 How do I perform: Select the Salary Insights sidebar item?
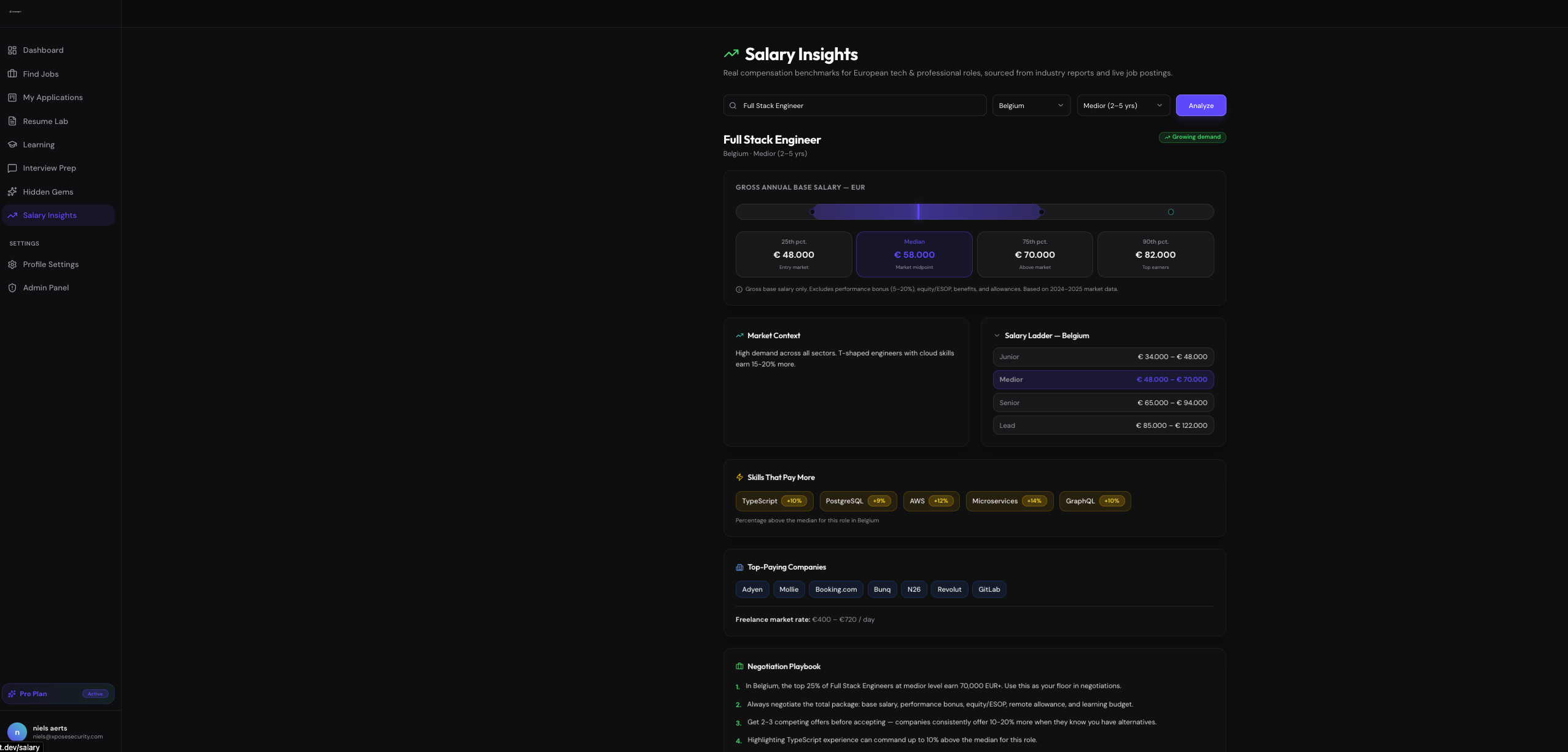pos(50,215)
